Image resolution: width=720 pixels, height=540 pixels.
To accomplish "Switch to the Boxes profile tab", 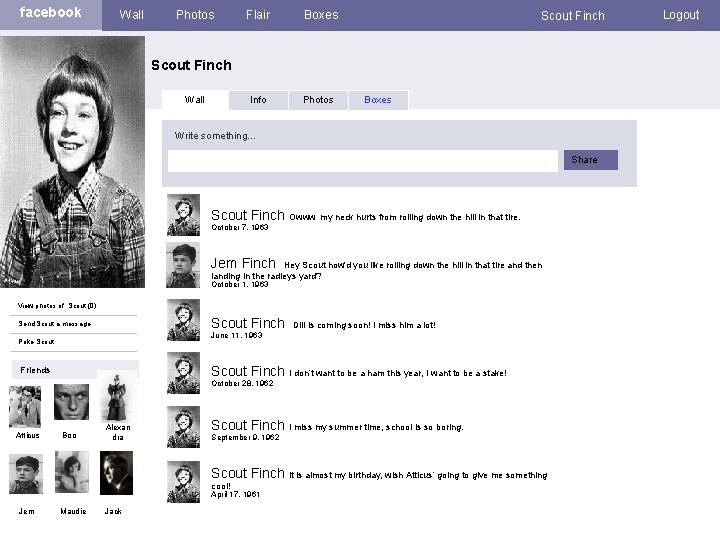I will [378, 100].
